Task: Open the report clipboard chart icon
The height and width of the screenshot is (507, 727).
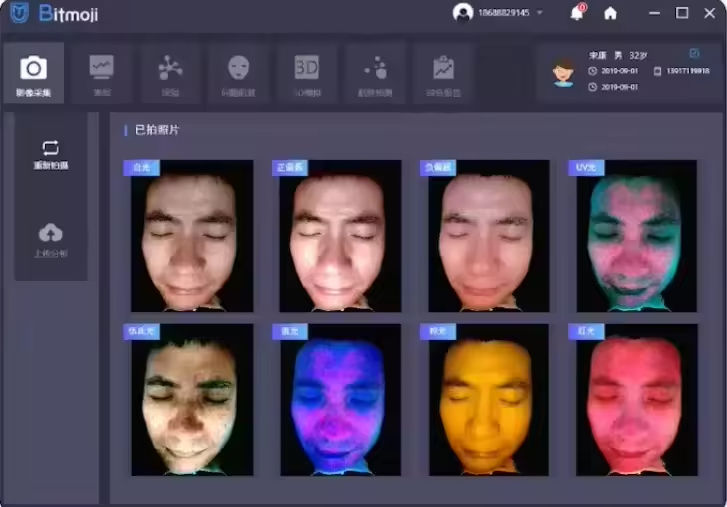Action: [x=443, y=72]
